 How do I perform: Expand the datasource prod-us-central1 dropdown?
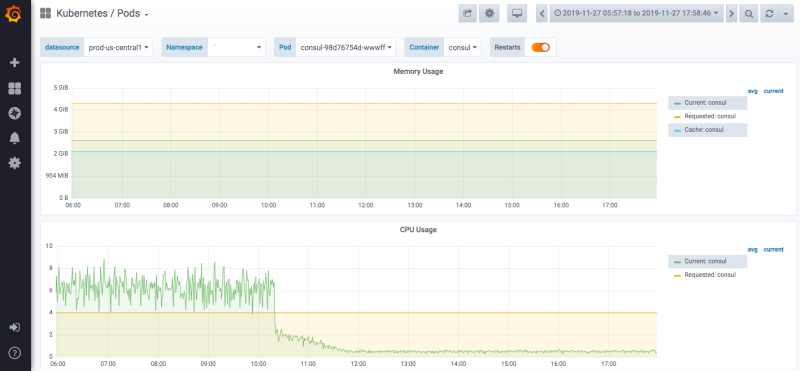coord(118,47)
